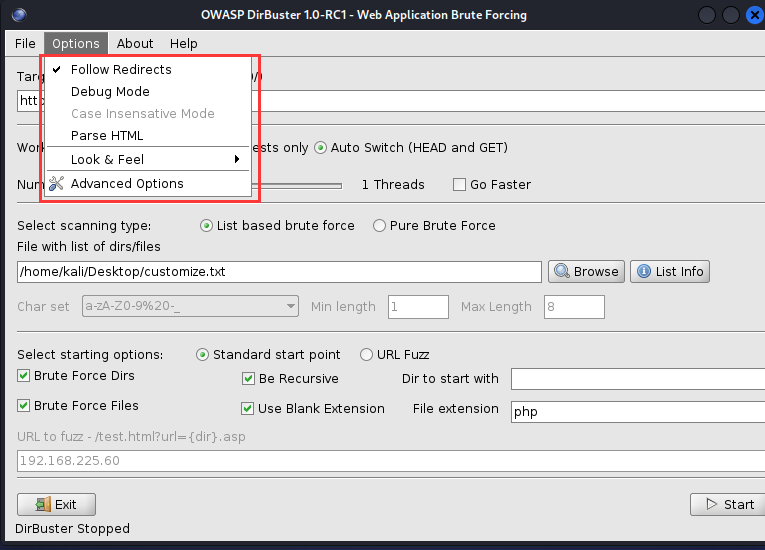The height and width of the screenshot is (550, 765).
Task: Click the Min length field
Action: (x=418, y=306)
